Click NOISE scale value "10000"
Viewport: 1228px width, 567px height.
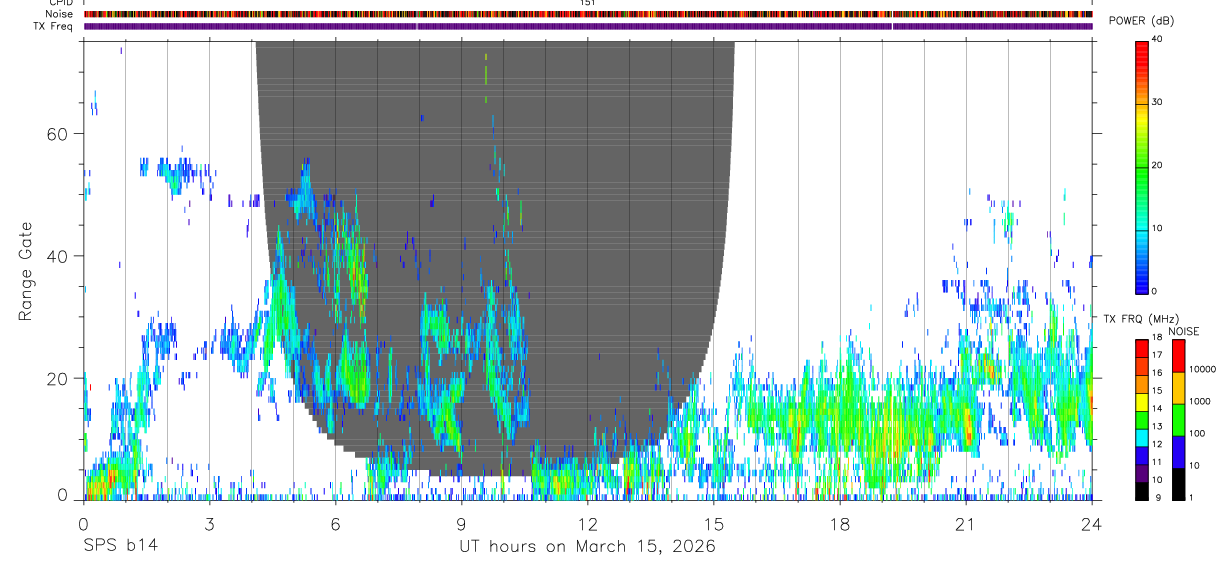point(1203,369)
